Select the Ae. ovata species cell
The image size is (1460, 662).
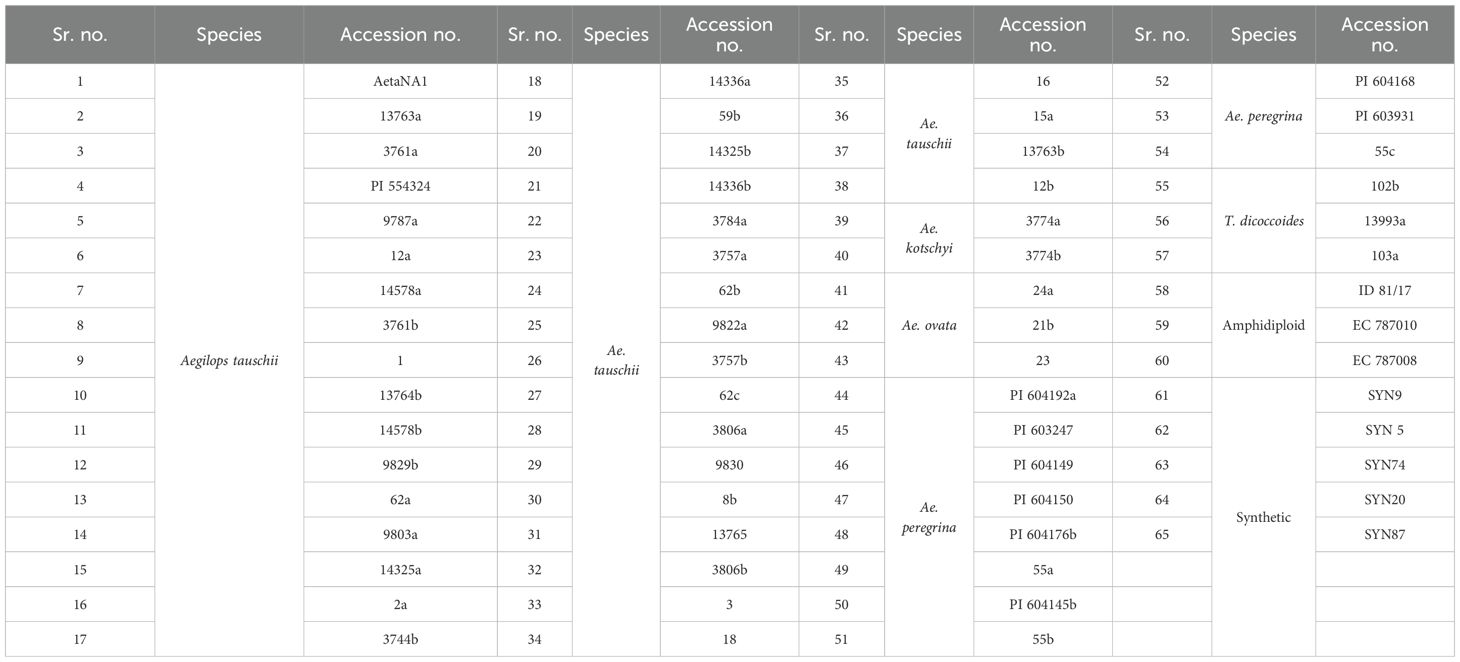point(928,325)
